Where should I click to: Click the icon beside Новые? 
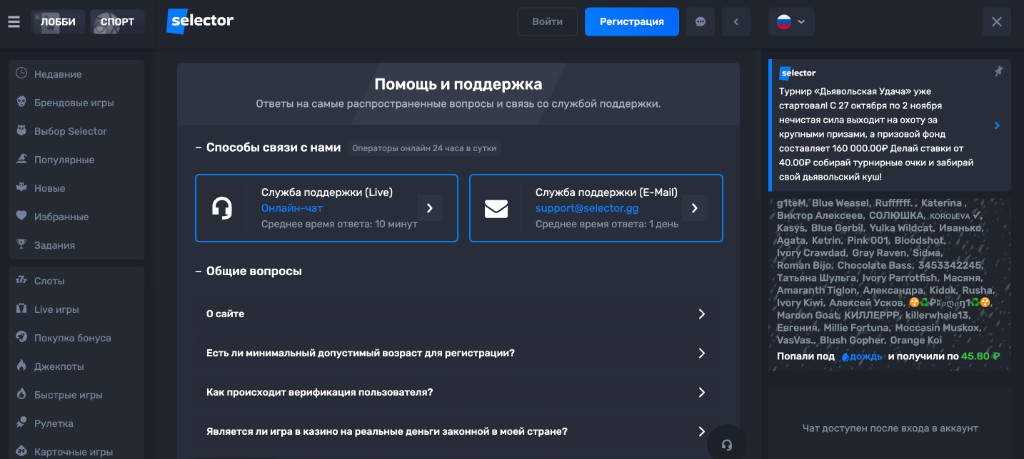pos(21,187)
